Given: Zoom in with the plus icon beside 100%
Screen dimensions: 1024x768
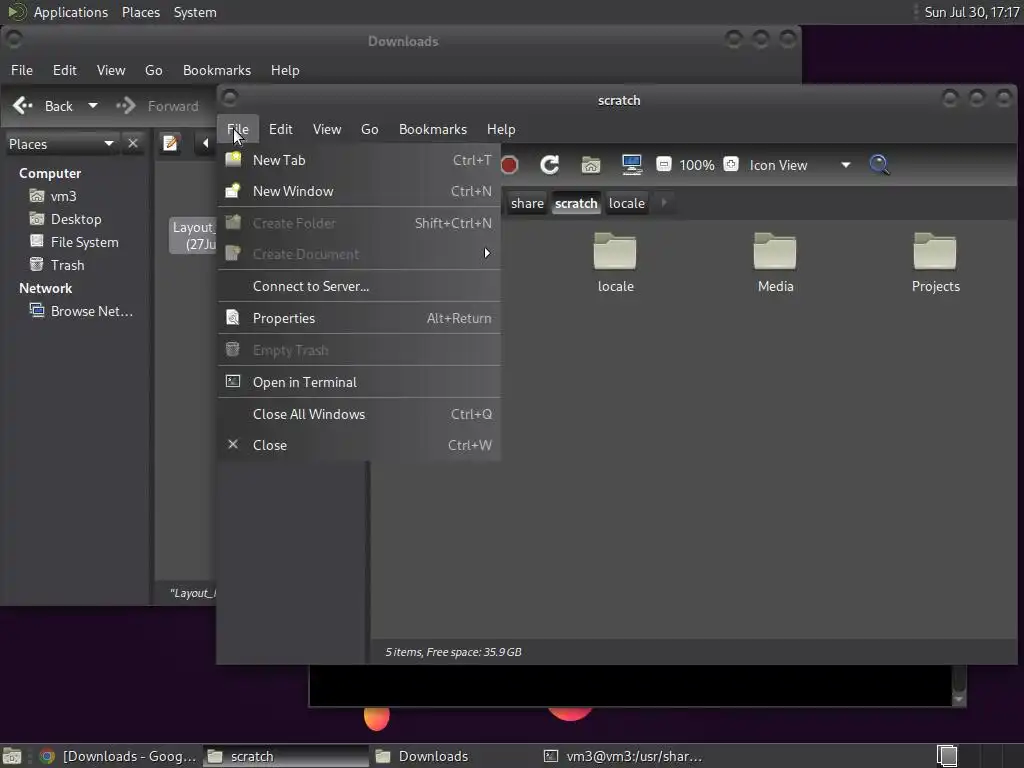Looking at the screenshot, I should (731, 164).
